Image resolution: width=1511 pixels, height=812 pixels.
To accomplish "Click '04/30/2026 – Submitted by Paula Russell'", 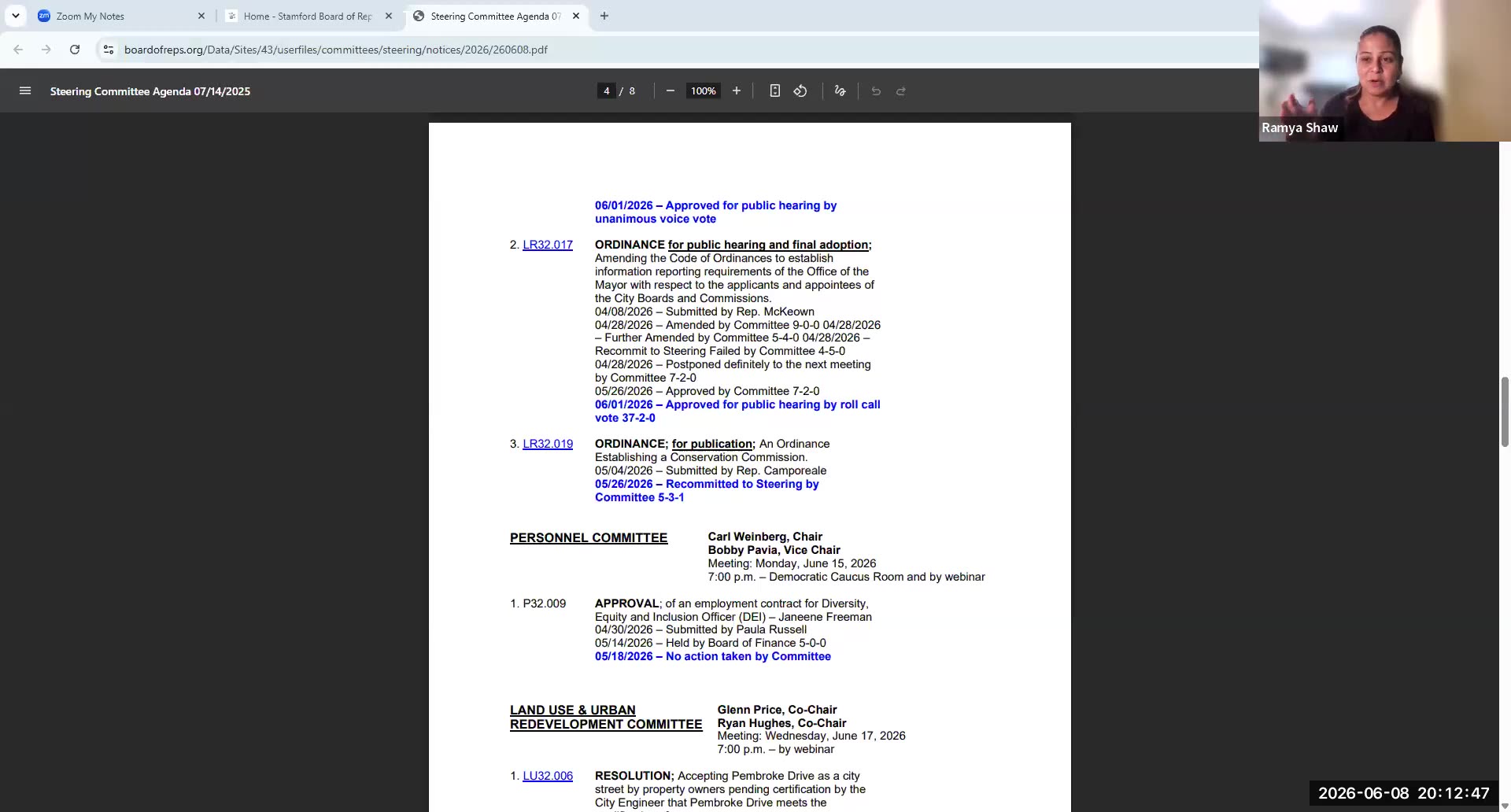I will tap(700, 629).
